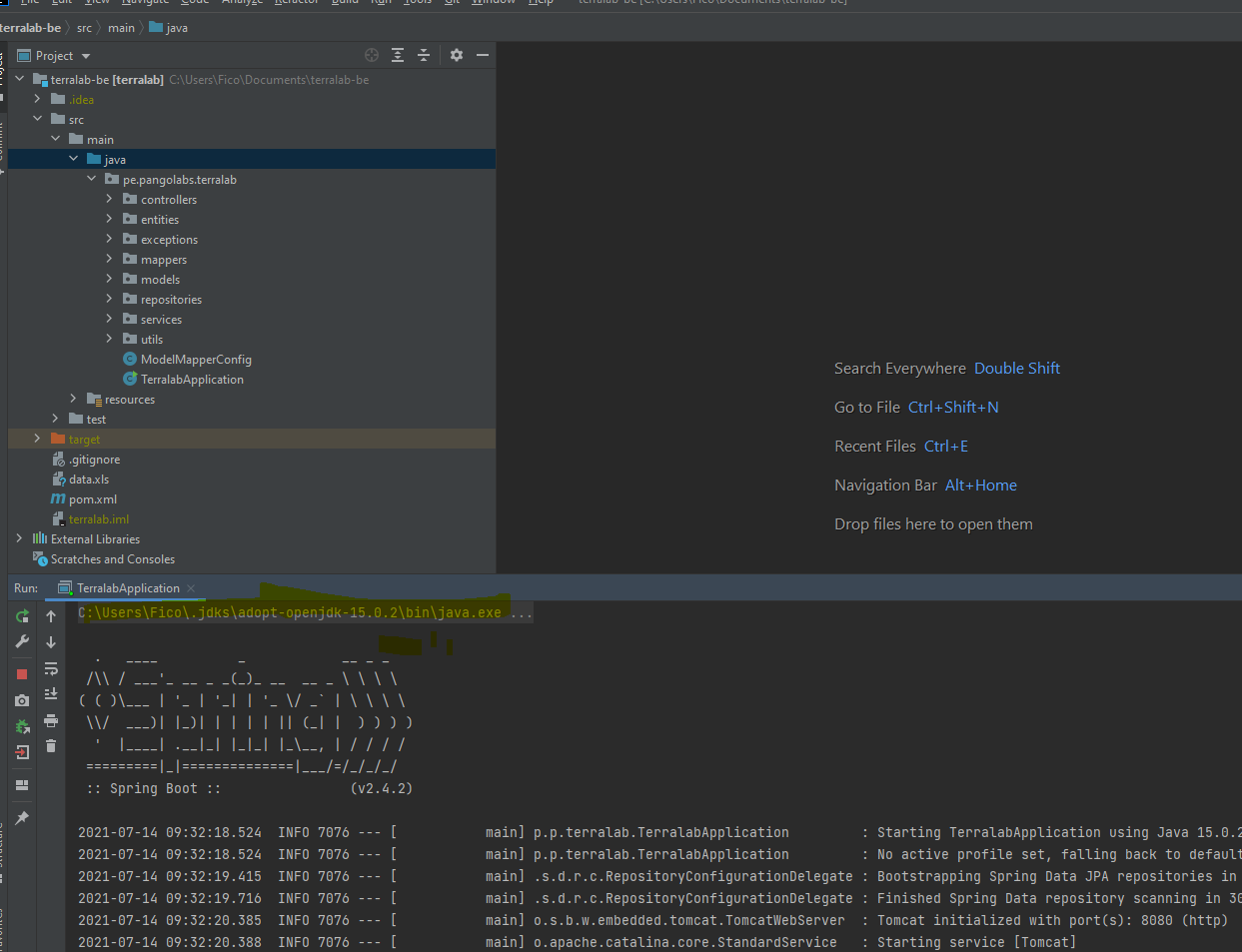
Task: Toggle pin tab in the Run panel
Action: click(x=22, y=818)
